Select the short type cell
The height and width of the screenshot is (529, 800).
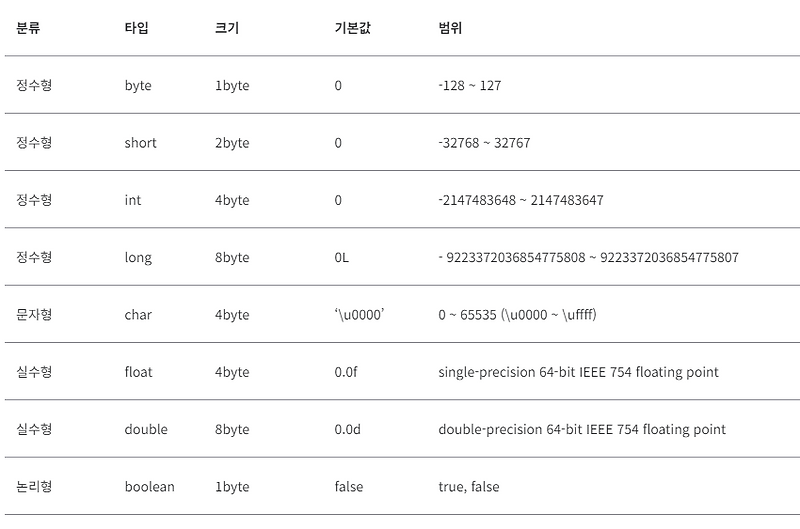click(140, 143)
